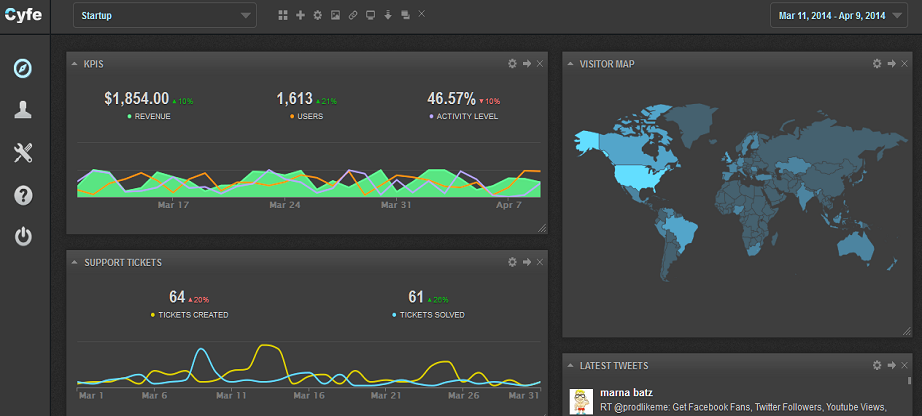Open the wrench and screwdriver tools icon
The image size is (922, 416).
click(23, 153)
